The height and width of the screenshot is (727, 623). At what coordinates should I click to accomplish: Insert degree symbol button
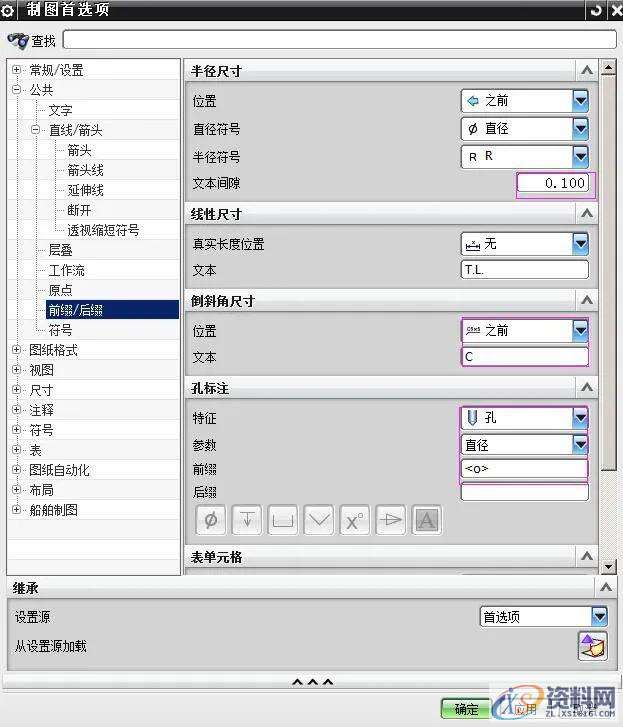(x=355, y=520)
